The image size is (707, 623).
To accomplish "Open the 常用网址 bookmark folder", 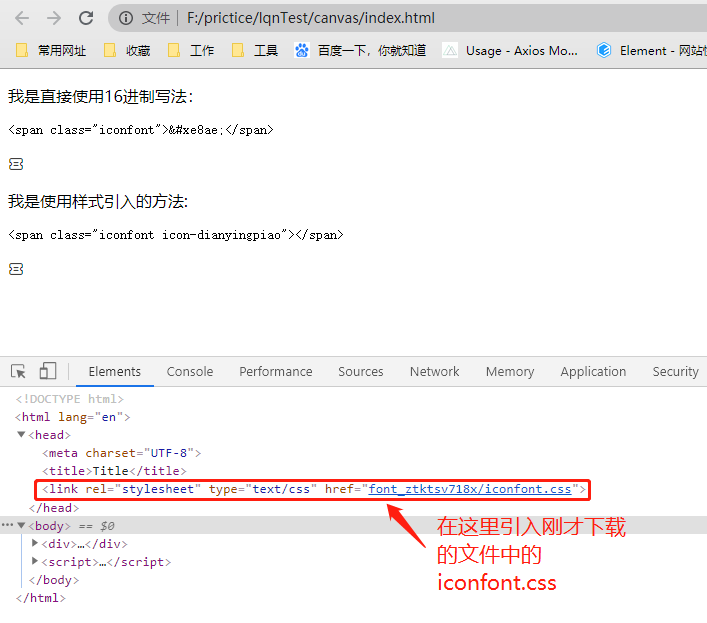I will [x=51, y=50].
